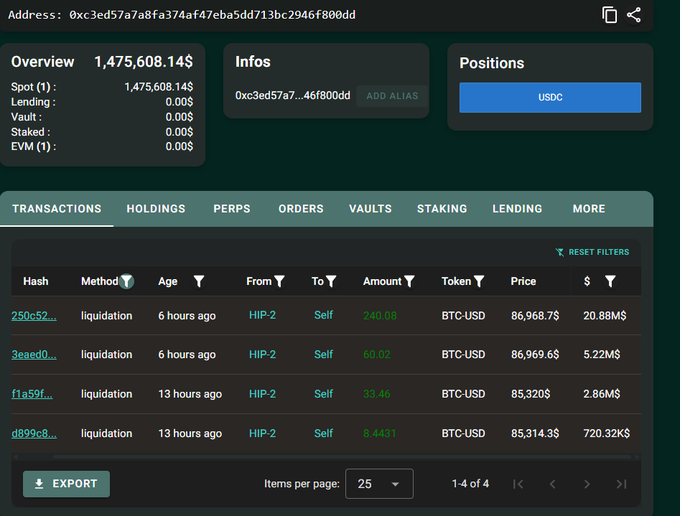680x516 pixels.
Task: Switch to the Vaults tab
Action: point(370,209)
